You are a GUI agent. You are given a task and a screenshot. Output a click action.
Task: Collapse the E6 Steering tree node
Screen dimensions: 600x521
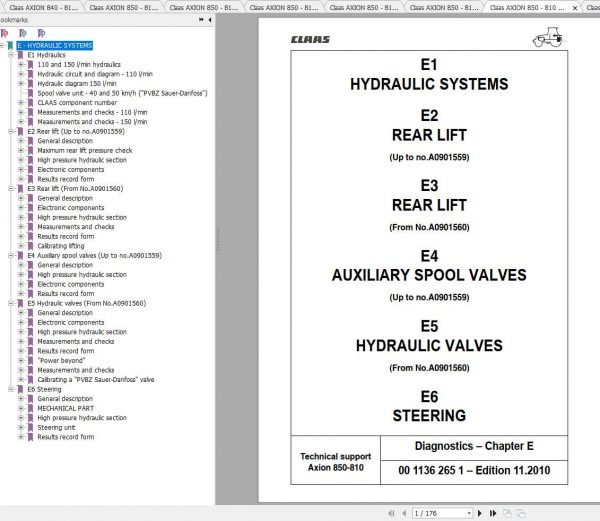pos(11,389)
